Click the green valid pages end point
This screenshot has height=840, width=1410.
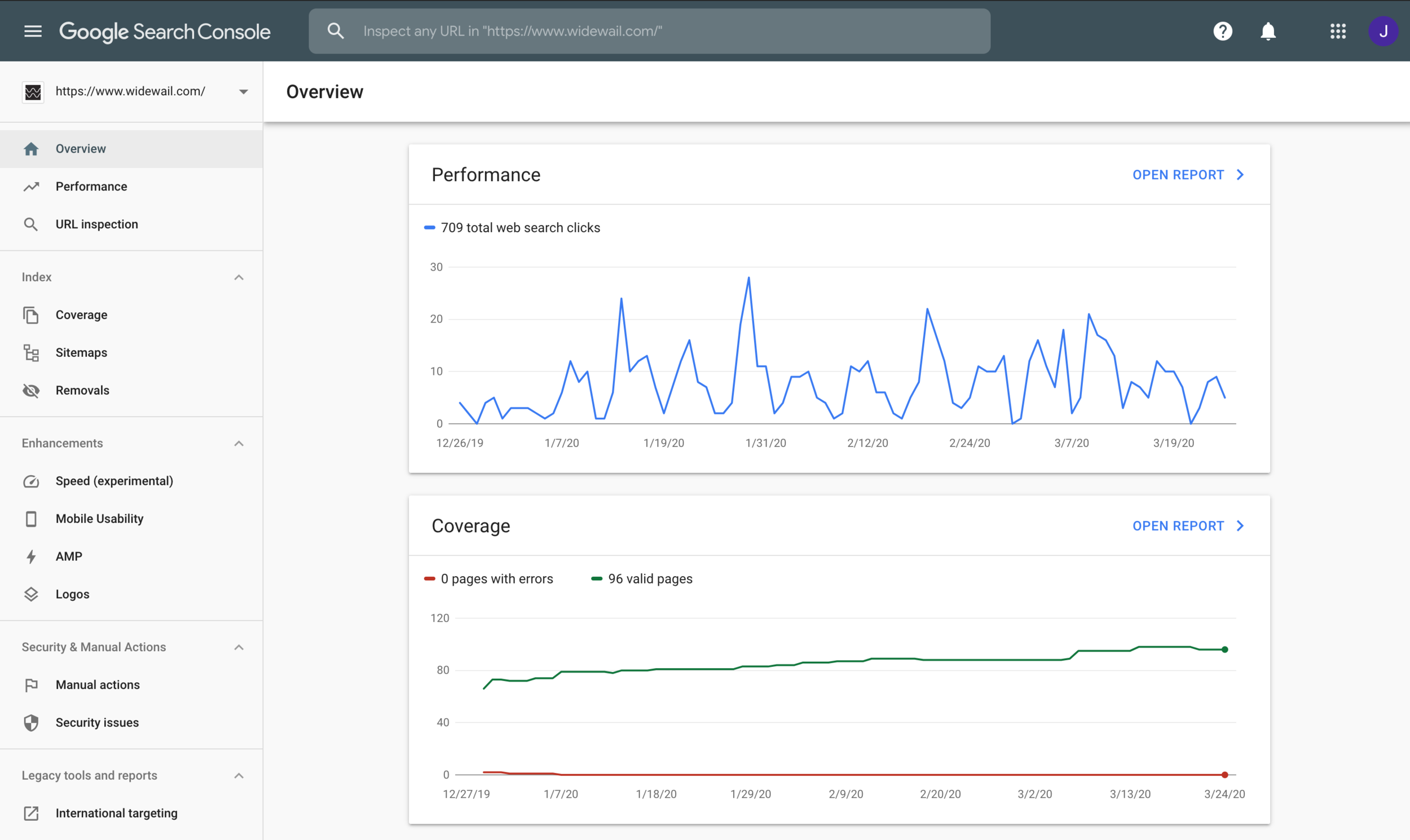click(x=1225, y=649)
